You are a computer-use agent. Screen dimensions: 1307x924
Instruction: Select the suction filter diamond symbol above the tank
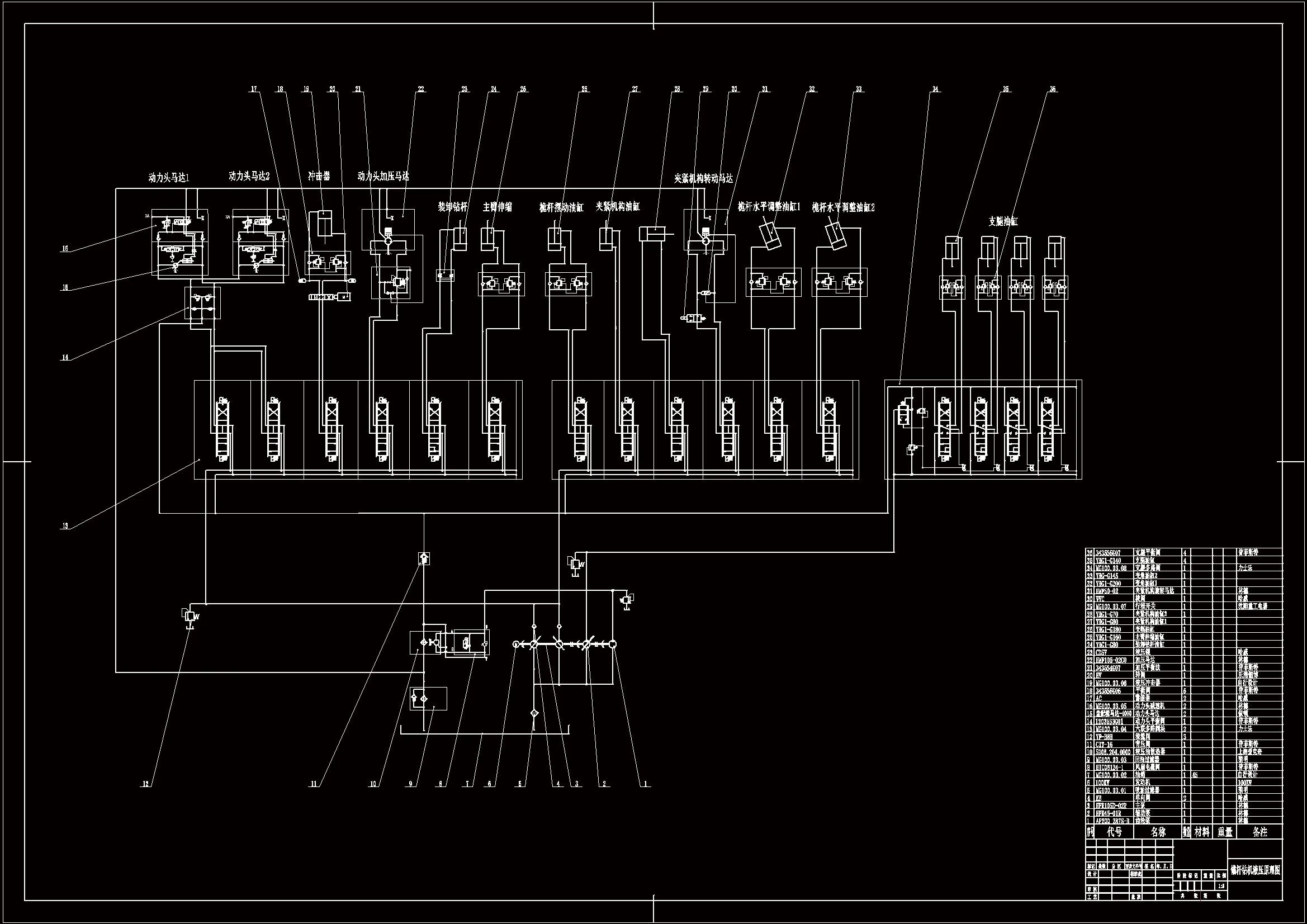534,713
